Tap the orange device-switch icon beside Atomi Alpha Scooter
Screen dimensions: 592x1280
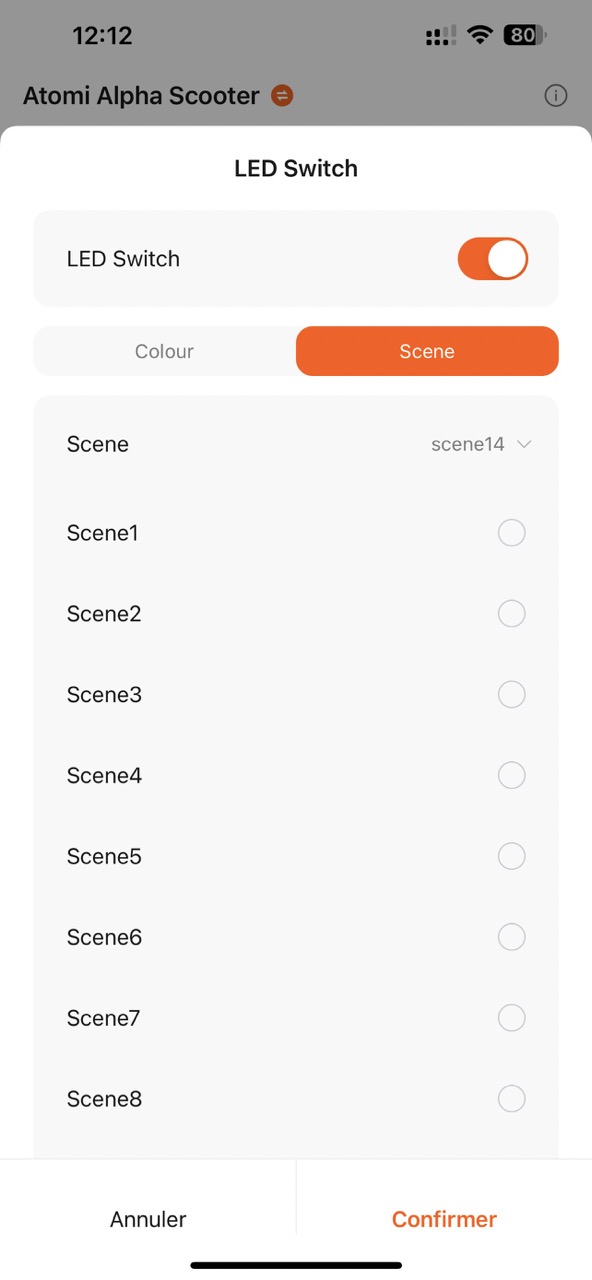(282, 96)
